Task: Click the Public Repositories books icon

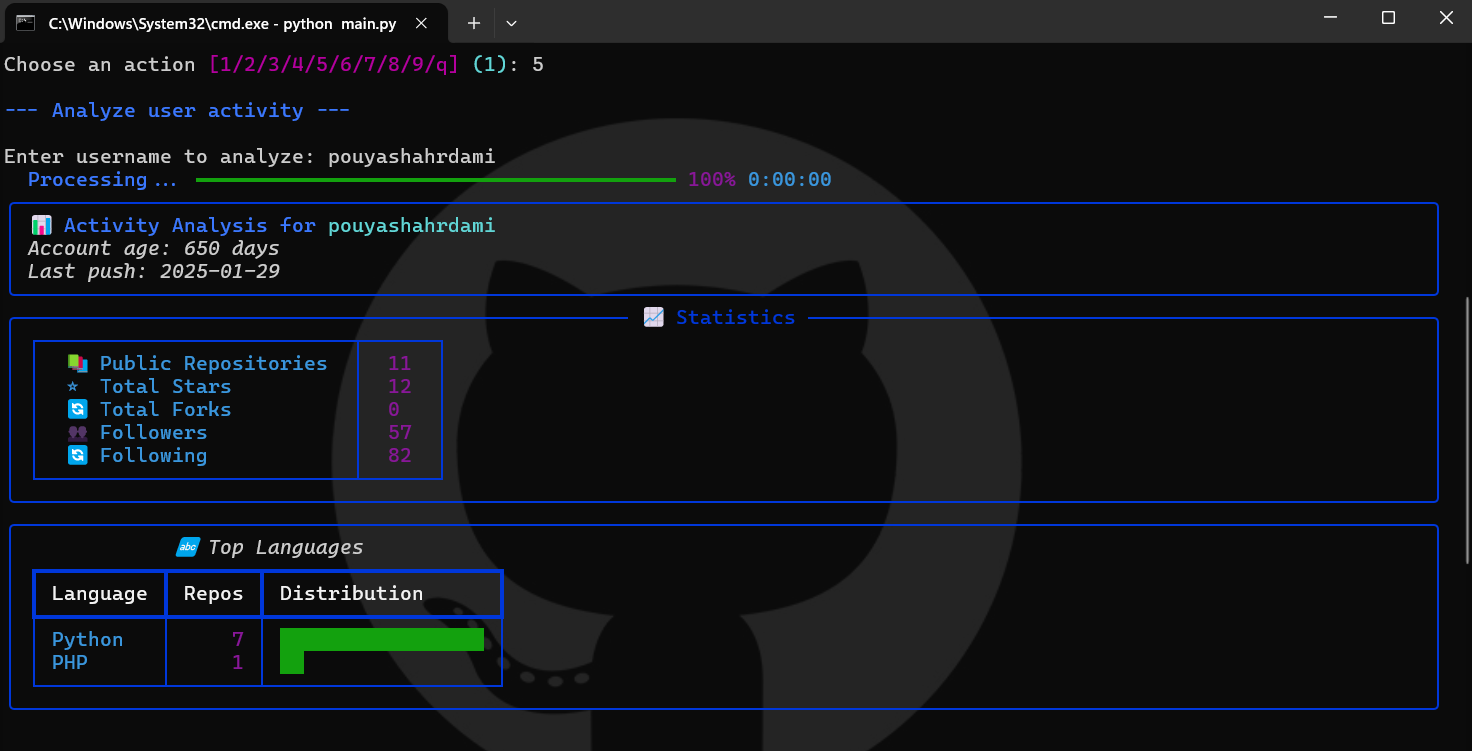Action: point(77,364)
